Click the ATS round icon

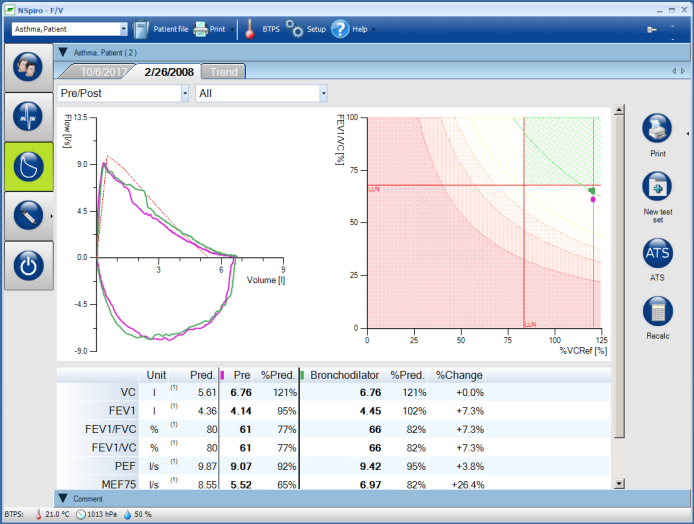[x=657, y=257]
